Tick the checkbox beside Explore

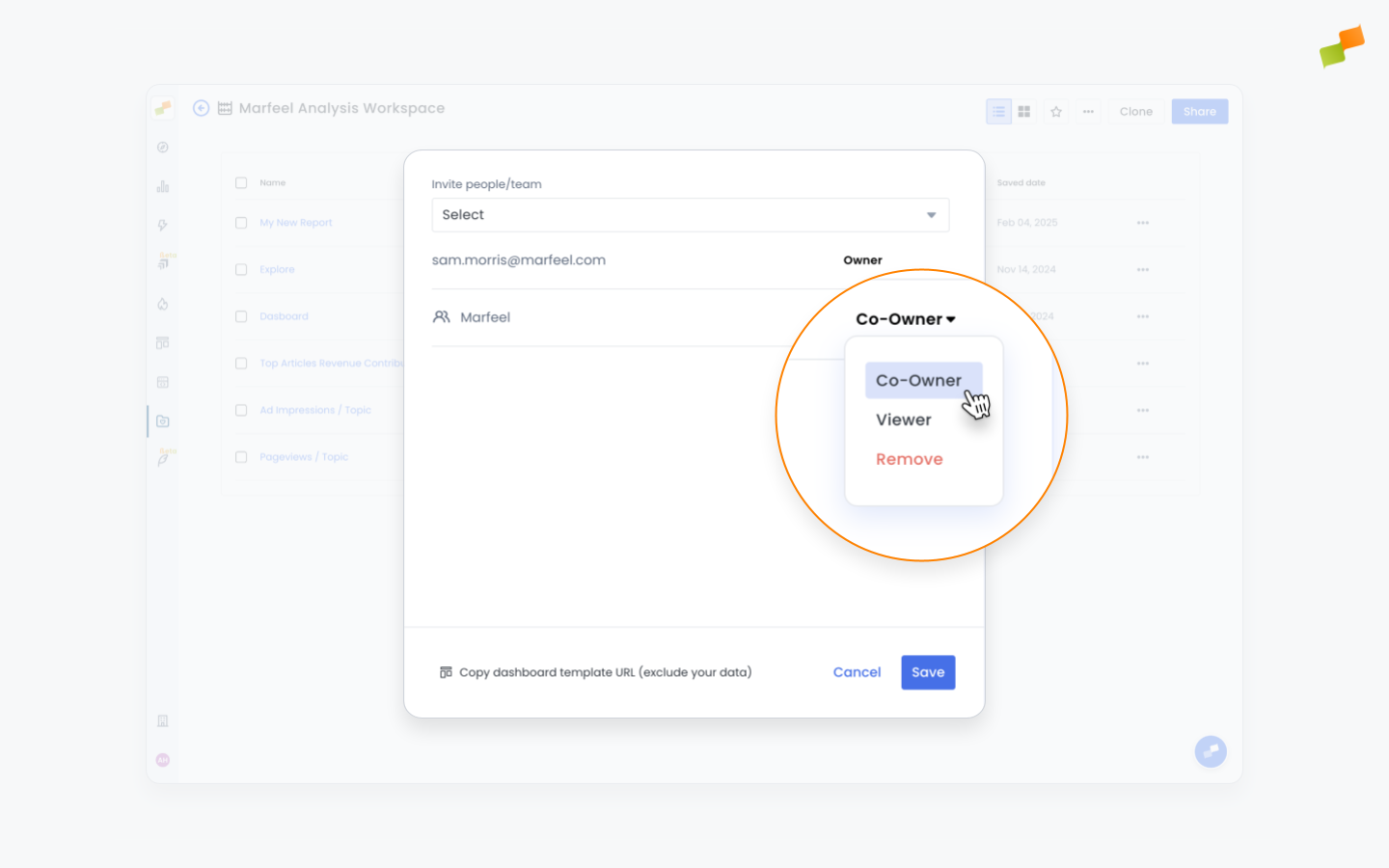pos(240,269)
